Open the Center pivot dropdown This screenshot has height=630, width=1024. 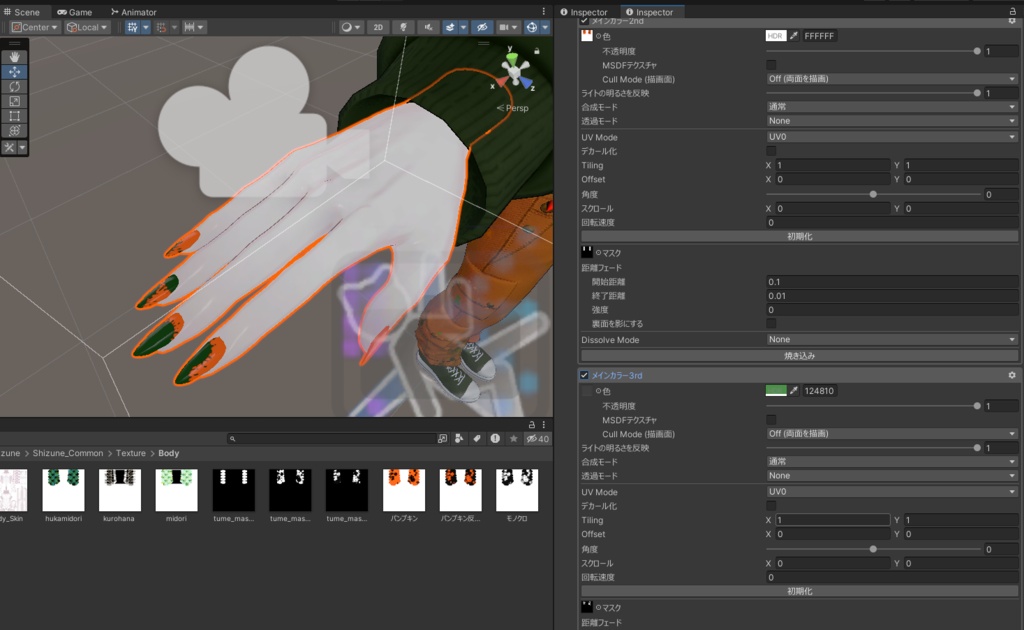[35, 27]
